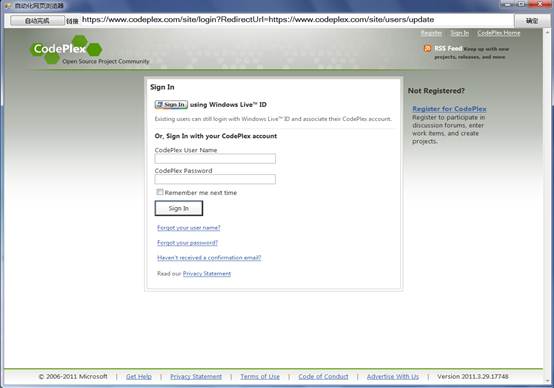The image size is (554, 388).
Task: Click the CodePlex logo
Action: click(66, 49)
